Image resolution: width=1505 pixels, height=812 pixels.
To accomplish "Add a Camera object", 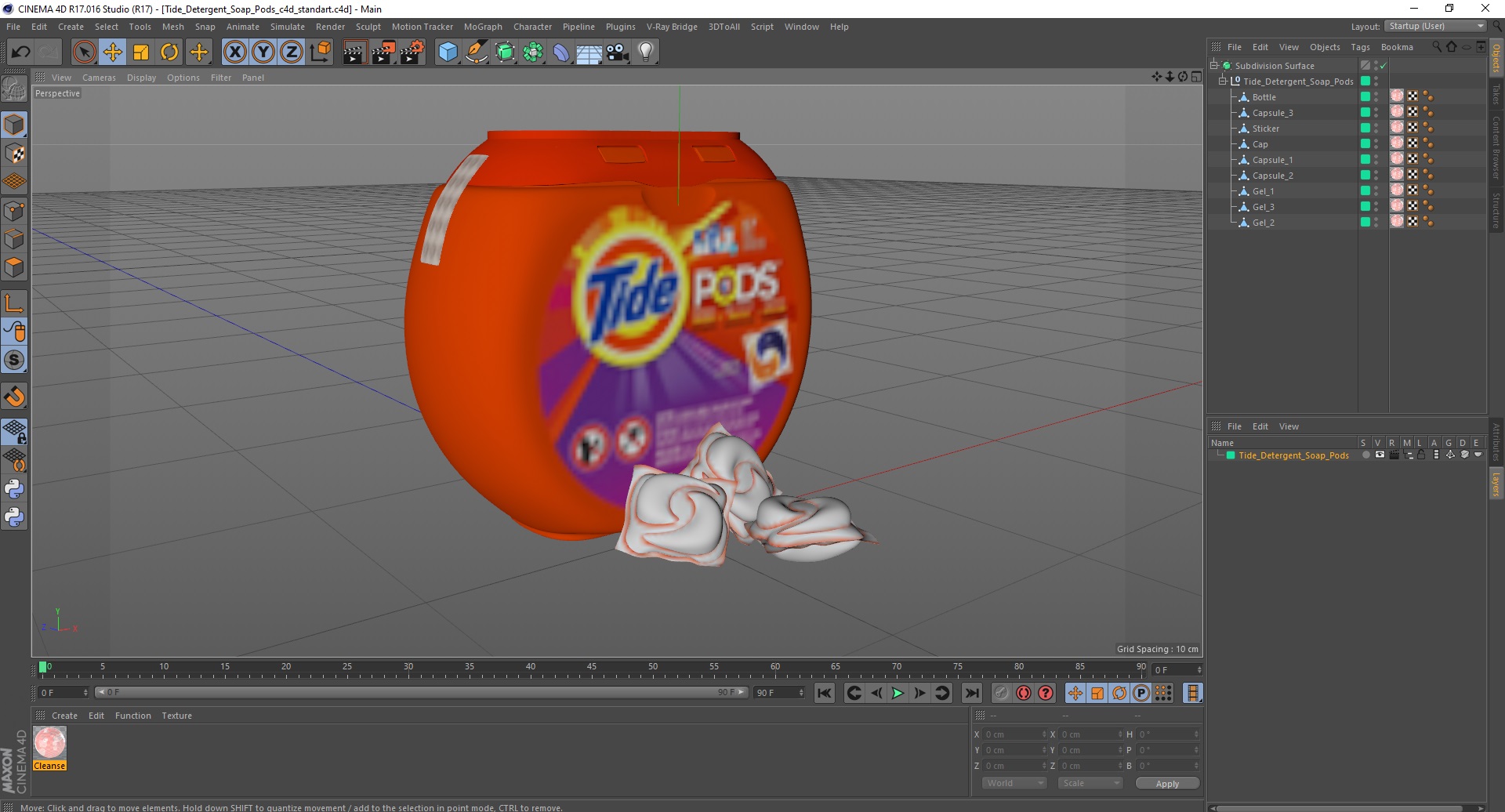I will coord(618,53).
